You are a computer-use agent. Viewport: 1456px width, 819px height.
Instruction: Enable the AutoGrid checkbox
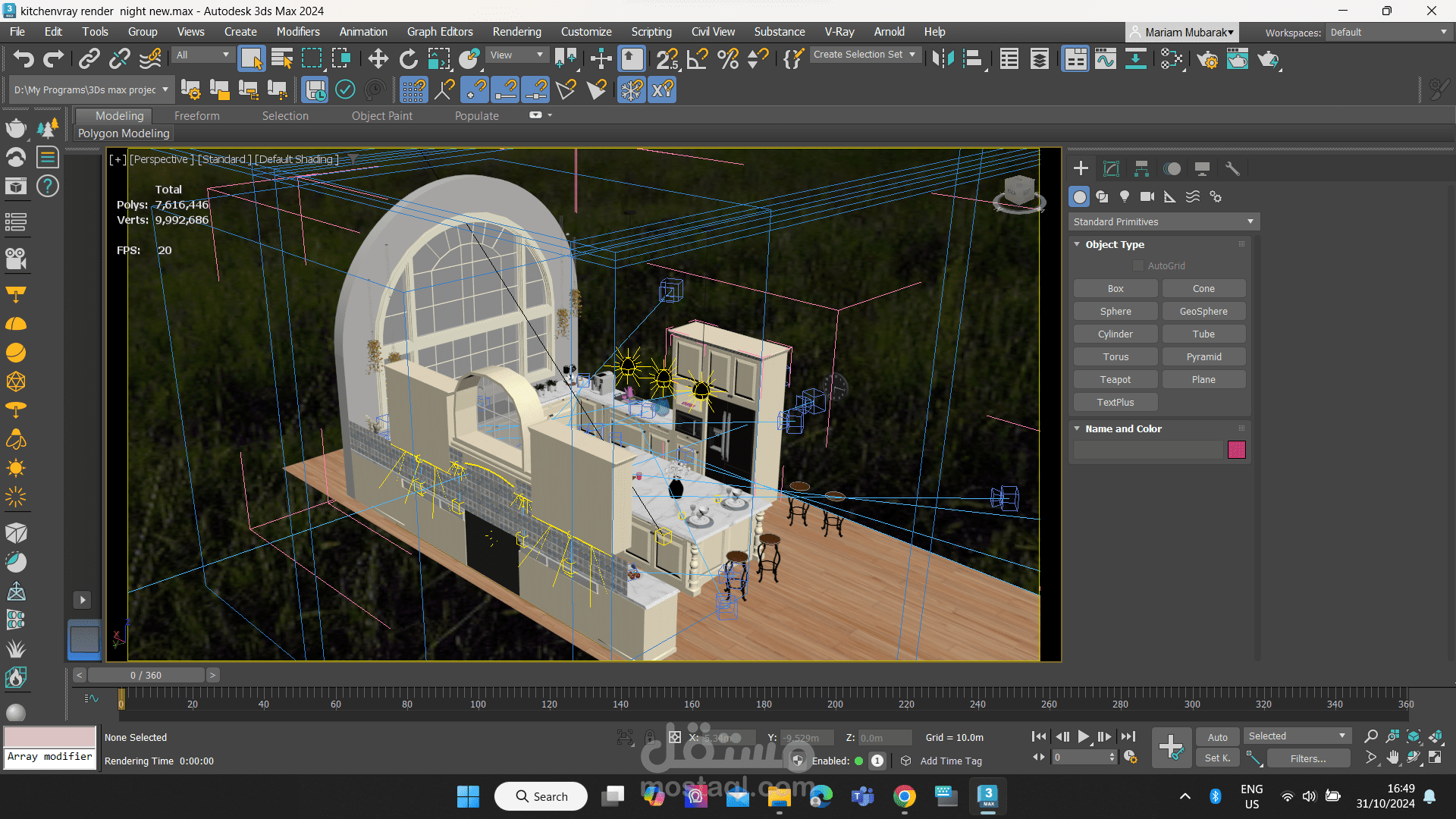1138,265
